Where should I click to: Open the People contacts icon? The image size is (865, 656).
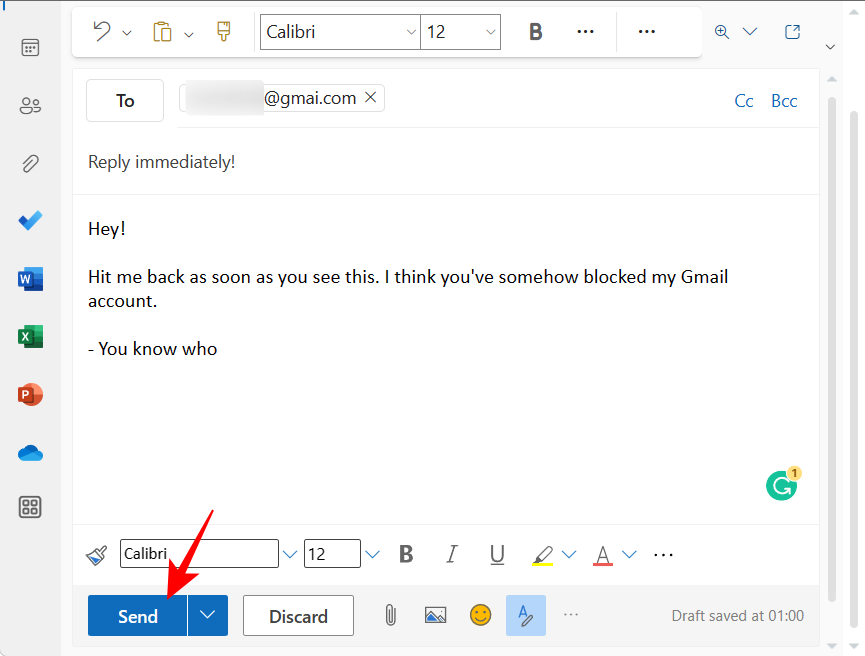(x=30, y=106)
